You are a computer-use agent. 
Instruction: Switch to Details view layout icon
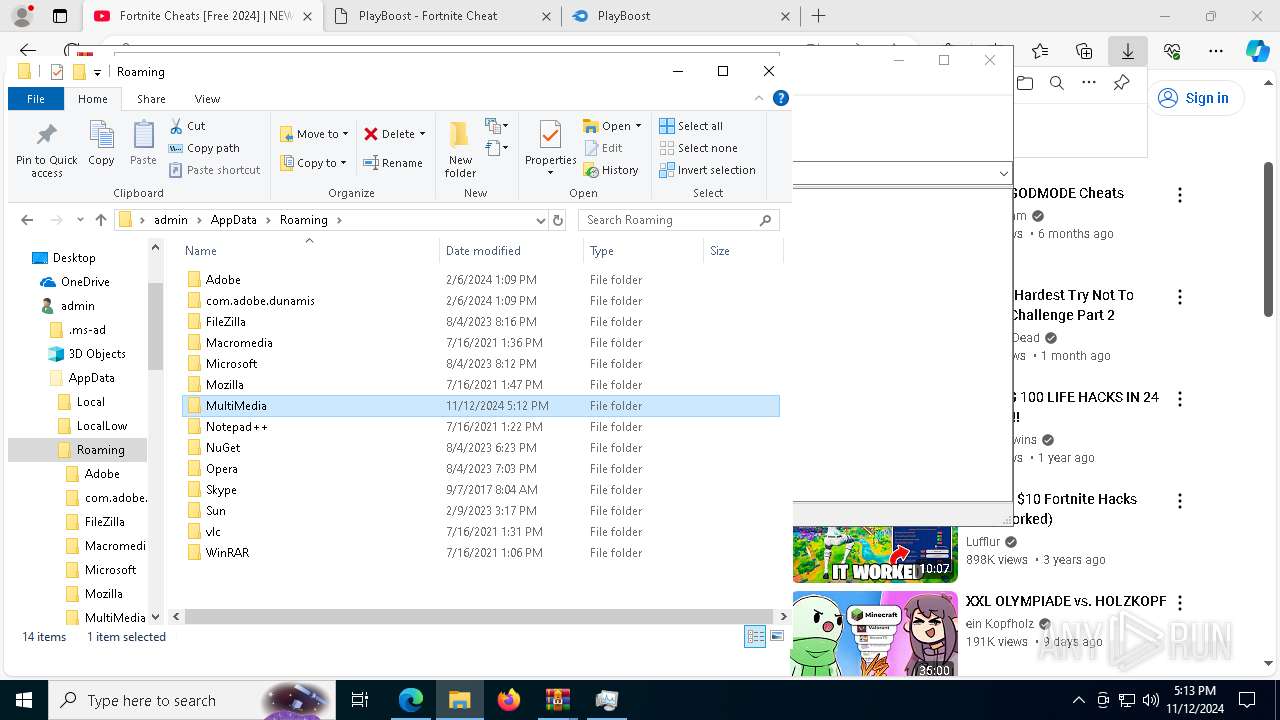coord(755,637)
